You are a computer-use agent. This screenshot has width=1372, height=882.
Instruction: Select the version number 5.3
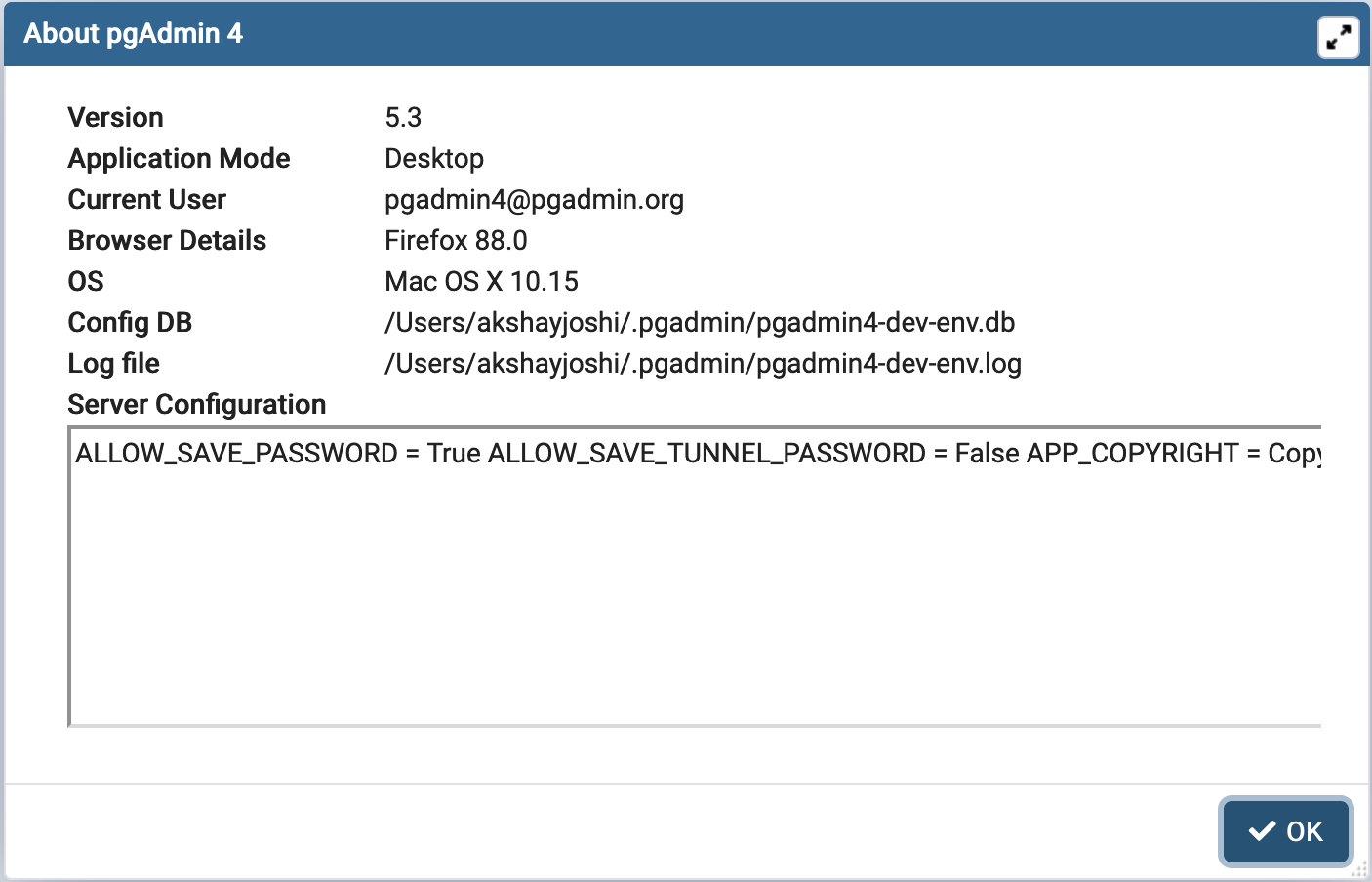403,118
